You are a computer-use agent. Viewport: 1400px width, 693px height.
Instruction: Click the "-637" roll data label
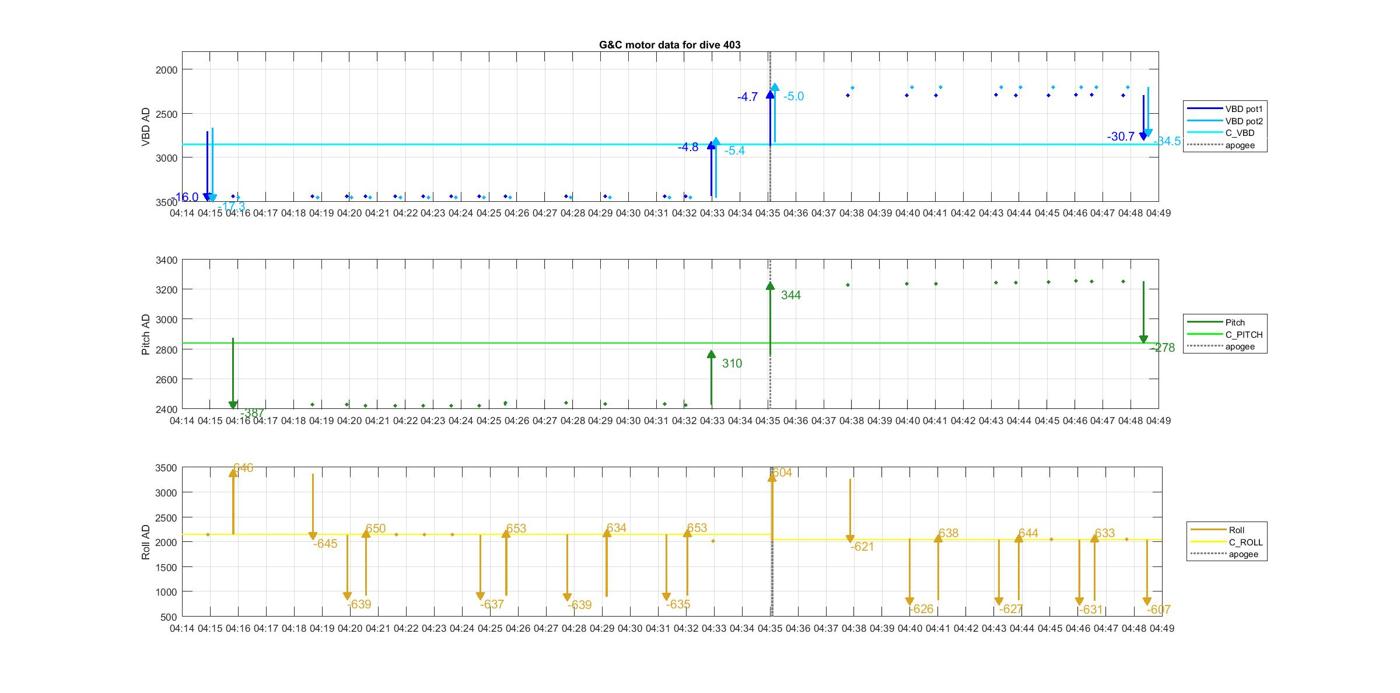coord(492,605)
